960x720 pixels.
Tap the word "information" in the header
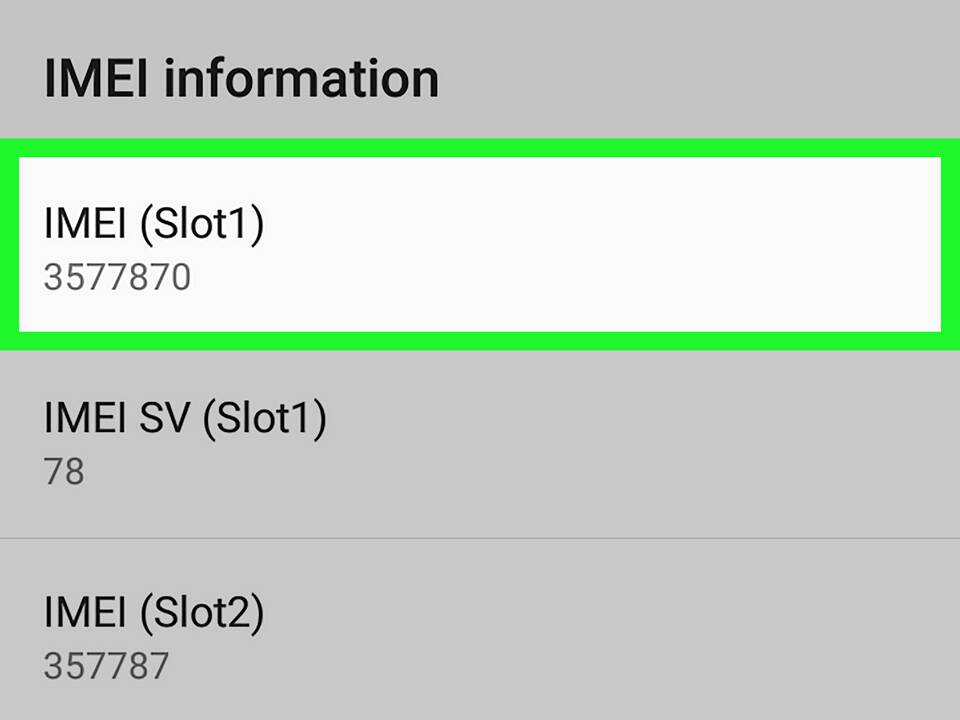(x=301, y=79)
